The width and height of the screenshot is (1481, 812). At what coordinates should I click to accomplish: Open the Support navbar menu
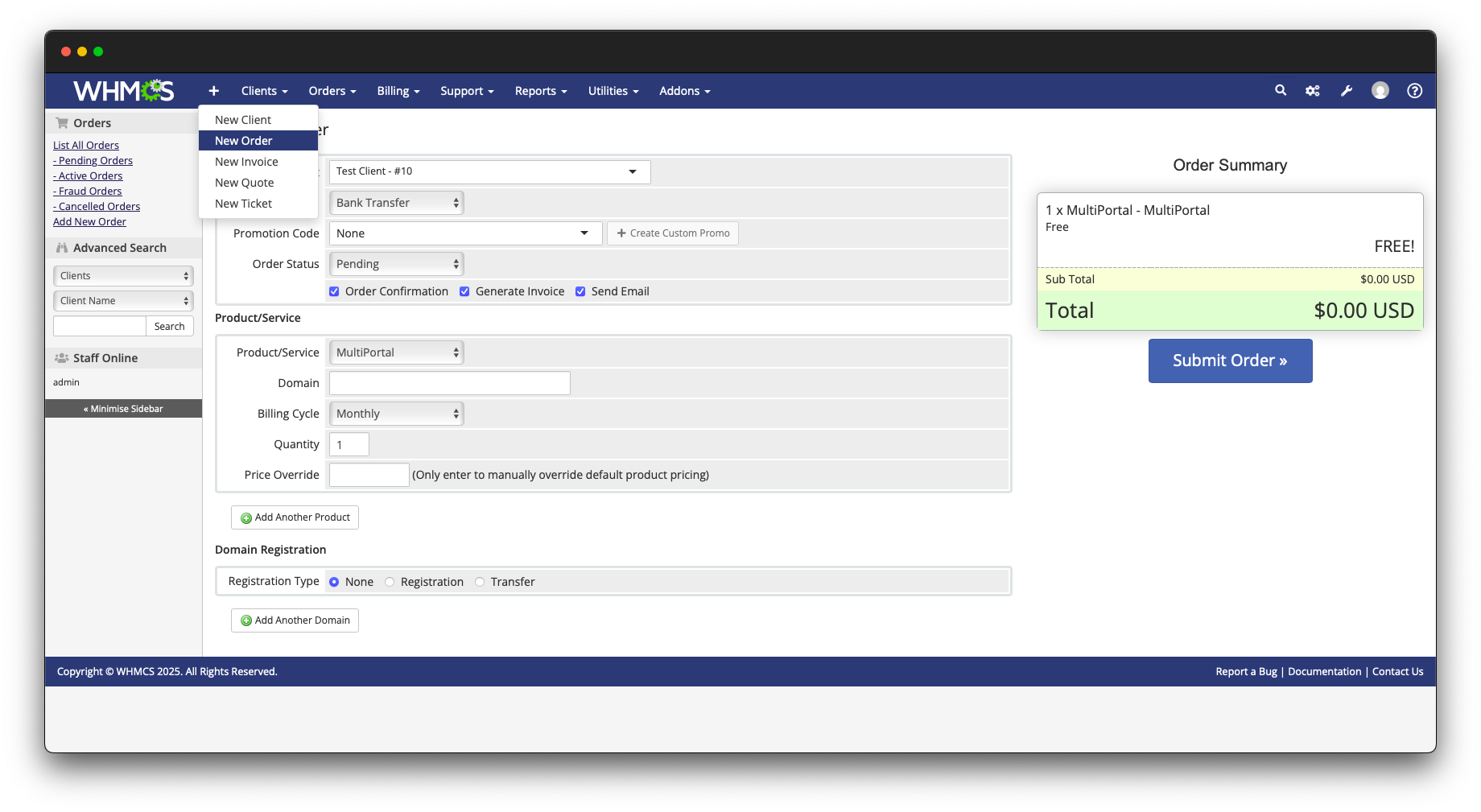coord(467,91)
